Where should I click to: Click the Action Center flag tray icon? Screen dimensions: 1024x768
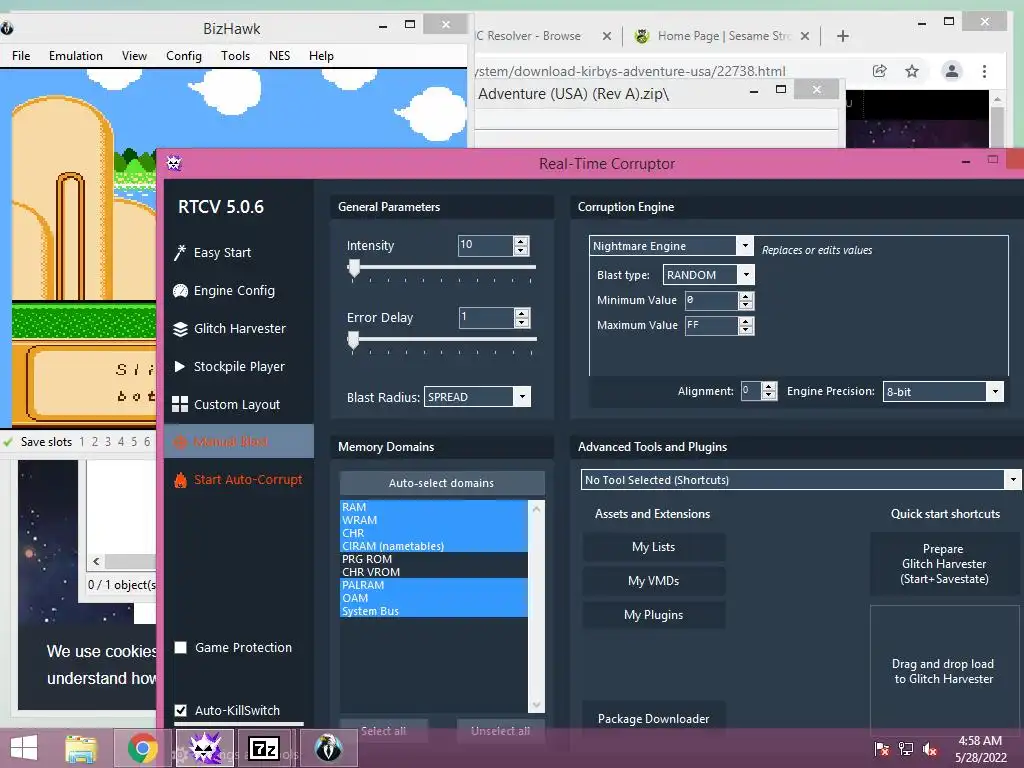(881, 748)
